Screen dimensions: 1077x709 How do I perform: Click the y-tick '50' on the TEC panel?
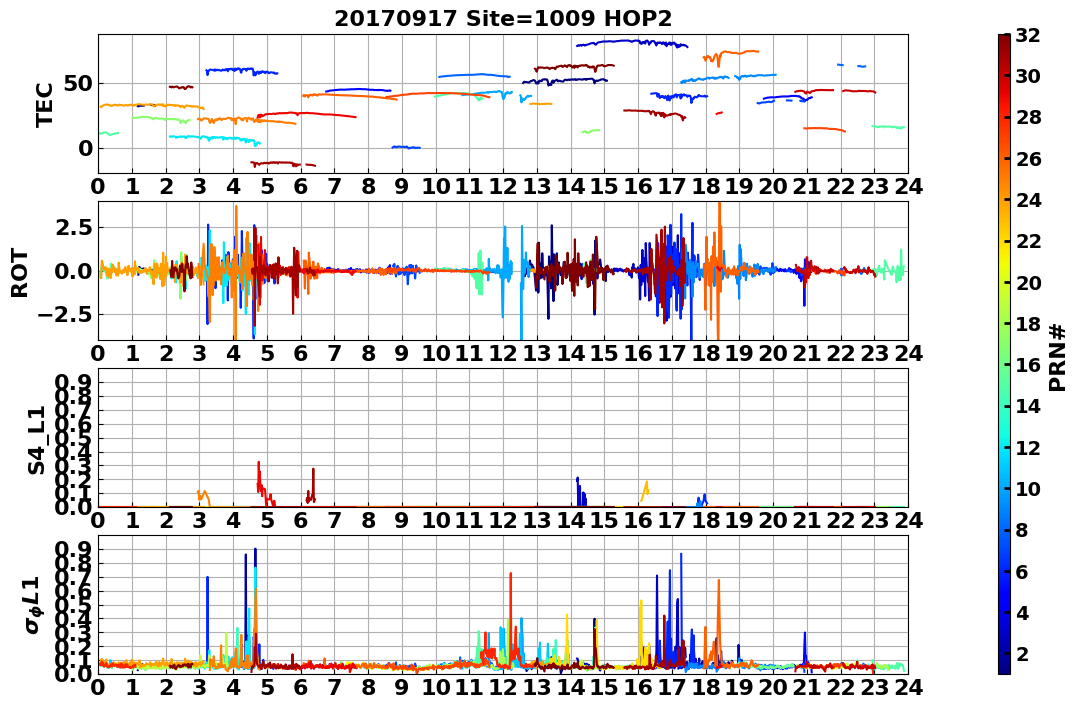click(x=78, y=84)
